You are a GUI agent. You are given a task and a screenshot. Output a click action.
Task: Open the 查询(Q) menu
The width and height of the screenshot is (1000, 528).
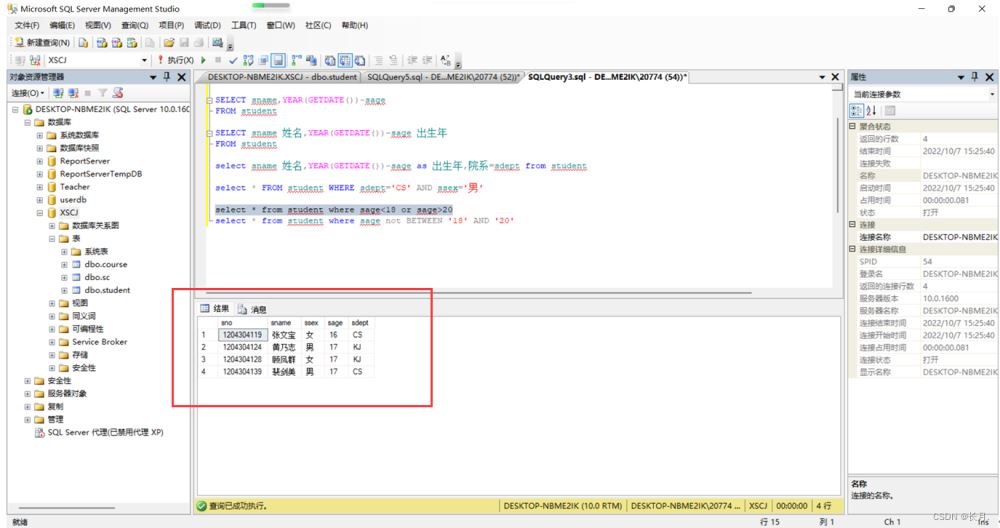tap(134, 25)
